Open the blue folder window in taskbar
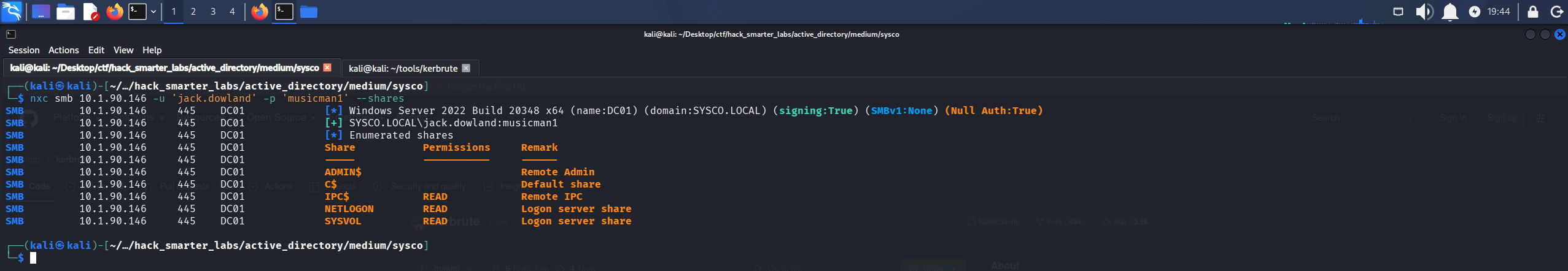Image resolution: width=1568 pixels, height=271 pixels. [308, 11]
